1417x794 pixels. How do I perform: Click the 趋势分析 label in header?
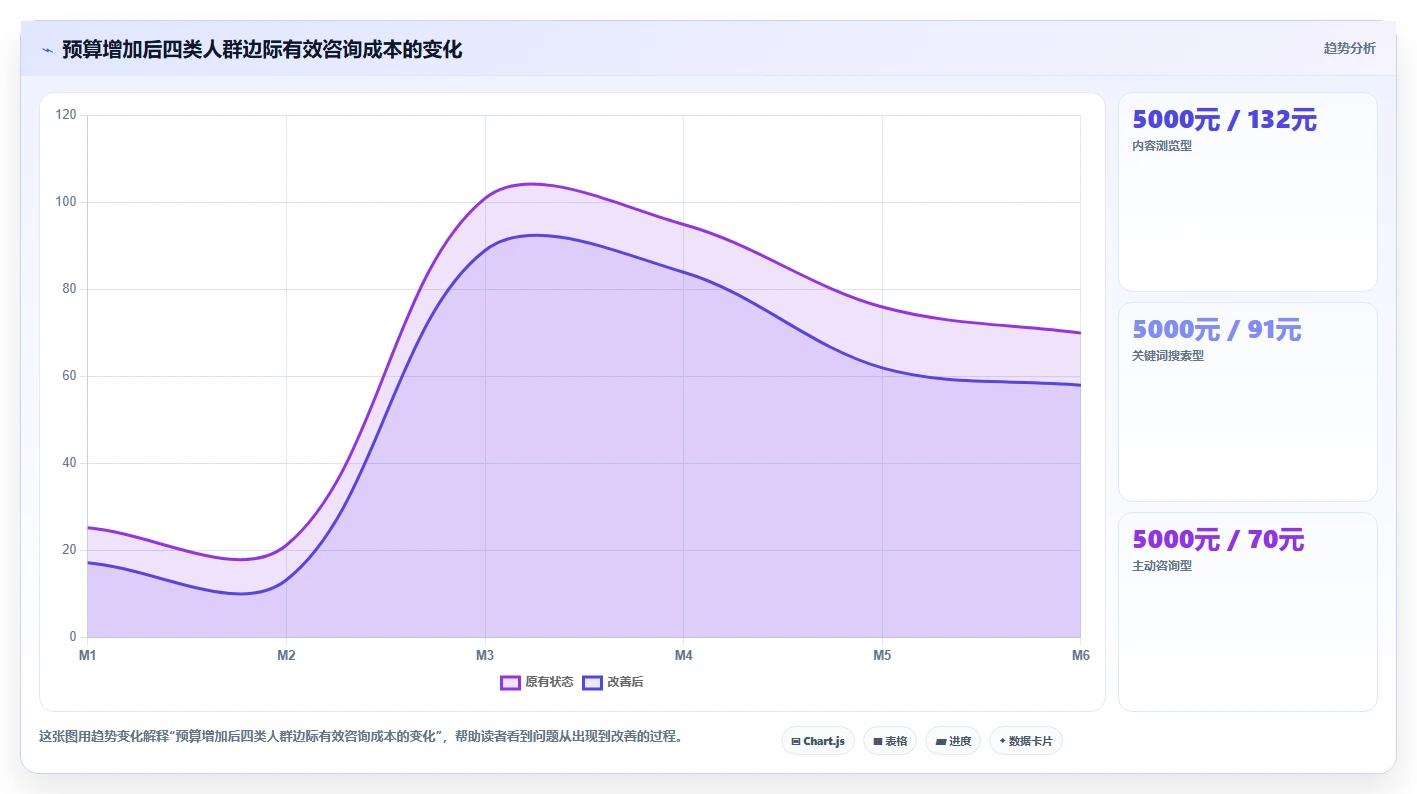(1349, 48)
